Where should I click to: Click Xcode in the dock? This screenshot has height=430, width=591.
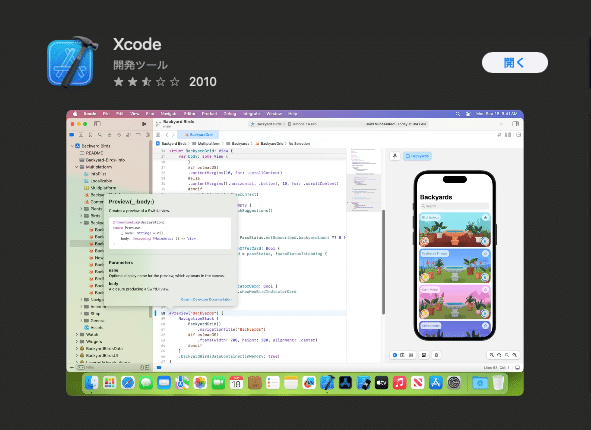tap(327, 383)
